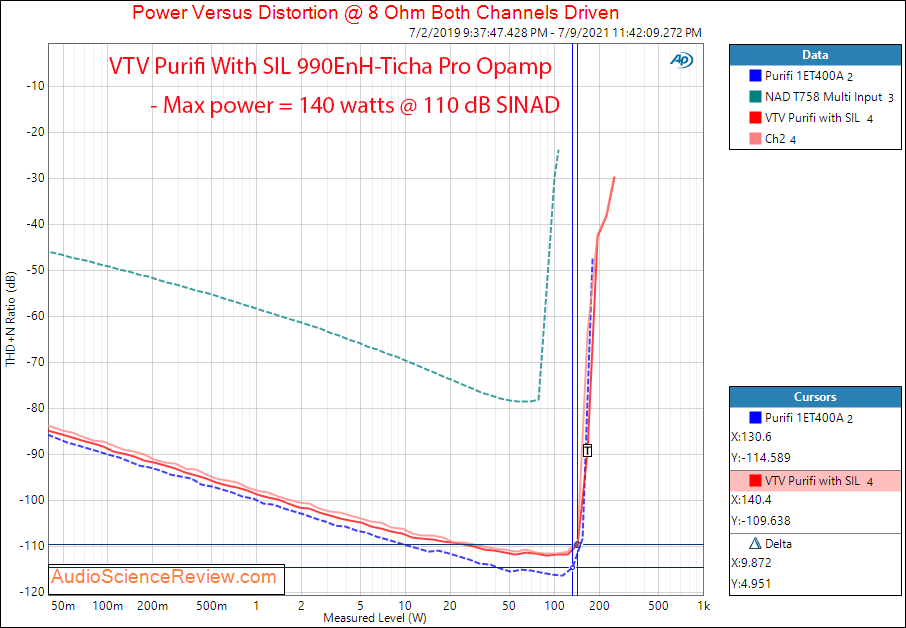Click the Delta triangle icon in Cursors
Image resolution: width=906 pixels, height=628 pixels.
point(755,544)
